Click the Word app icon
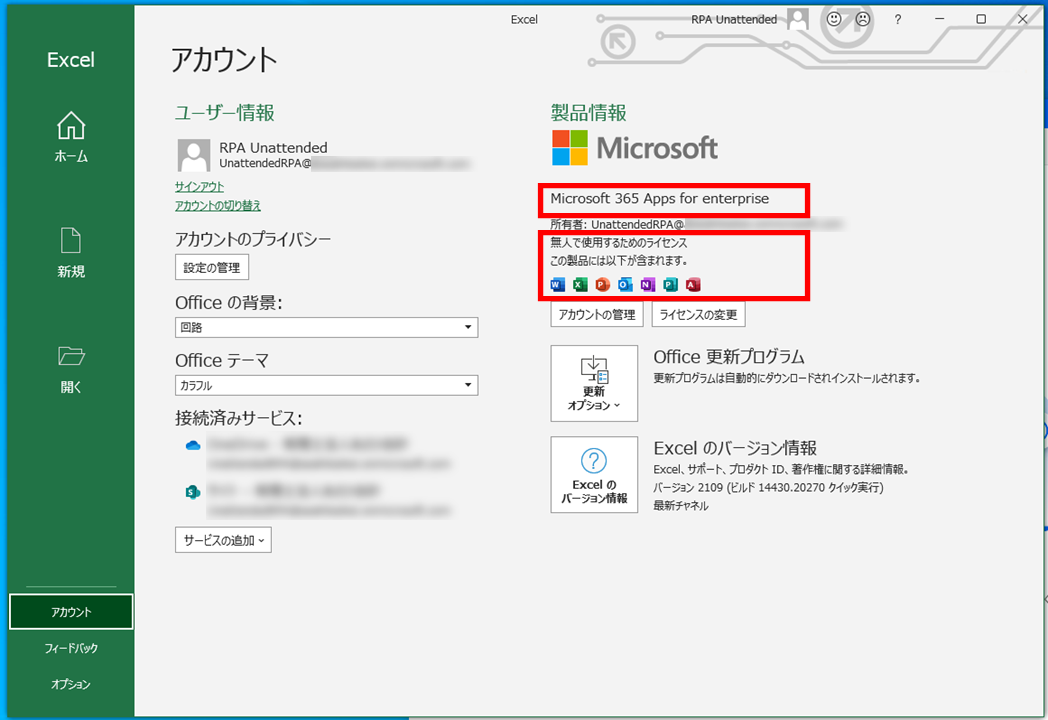Screen dimensions: 1048x720 tap(557, 285)
